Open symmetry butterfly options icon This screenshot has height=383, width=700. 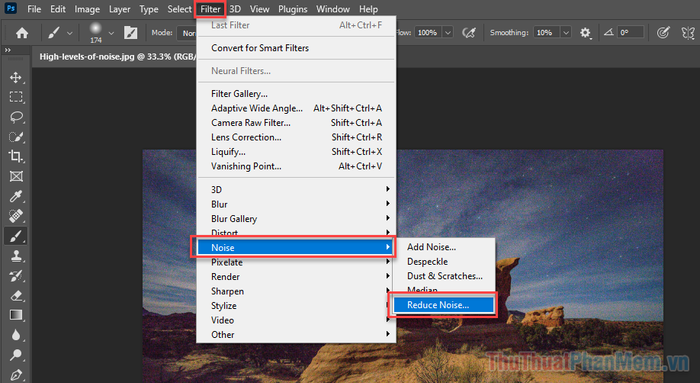click(688, 33)
